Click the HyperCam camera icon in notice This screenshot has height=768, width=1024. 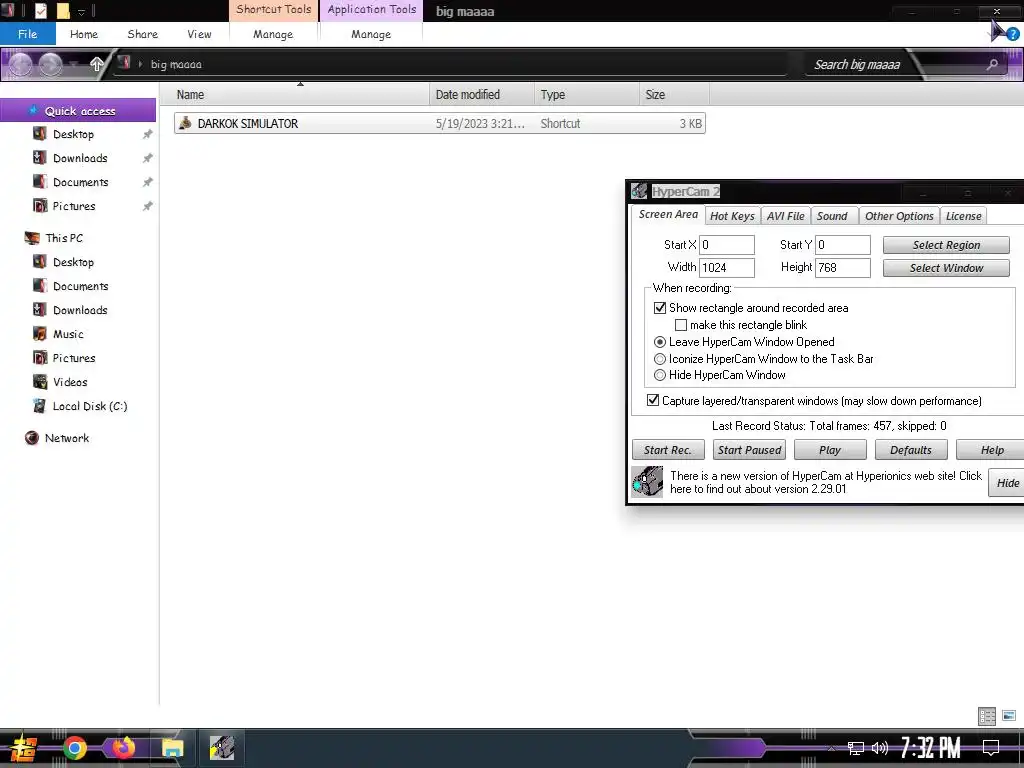coord(647,482)
